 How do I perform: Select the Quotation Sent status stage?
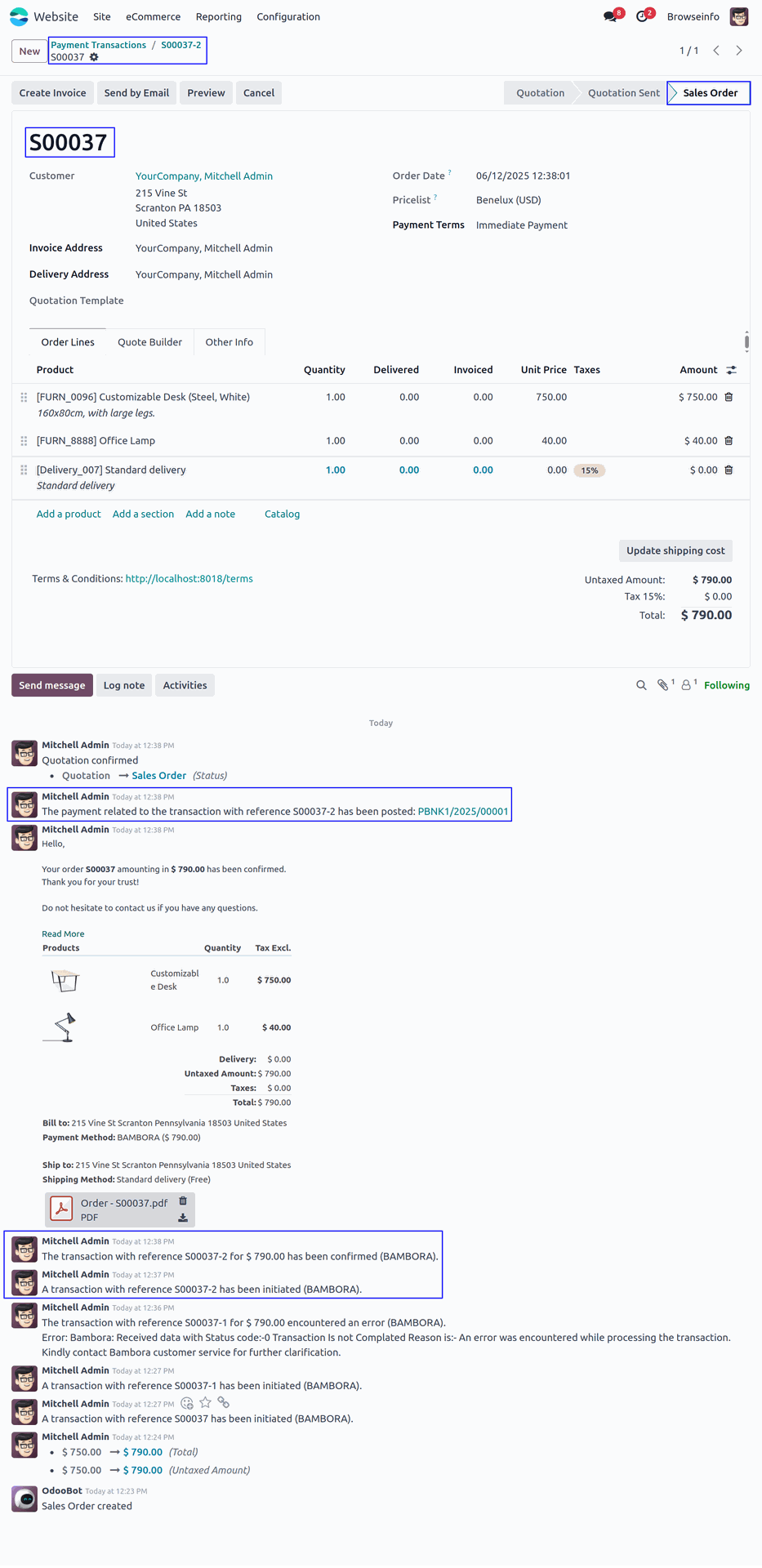pos(623,93)
